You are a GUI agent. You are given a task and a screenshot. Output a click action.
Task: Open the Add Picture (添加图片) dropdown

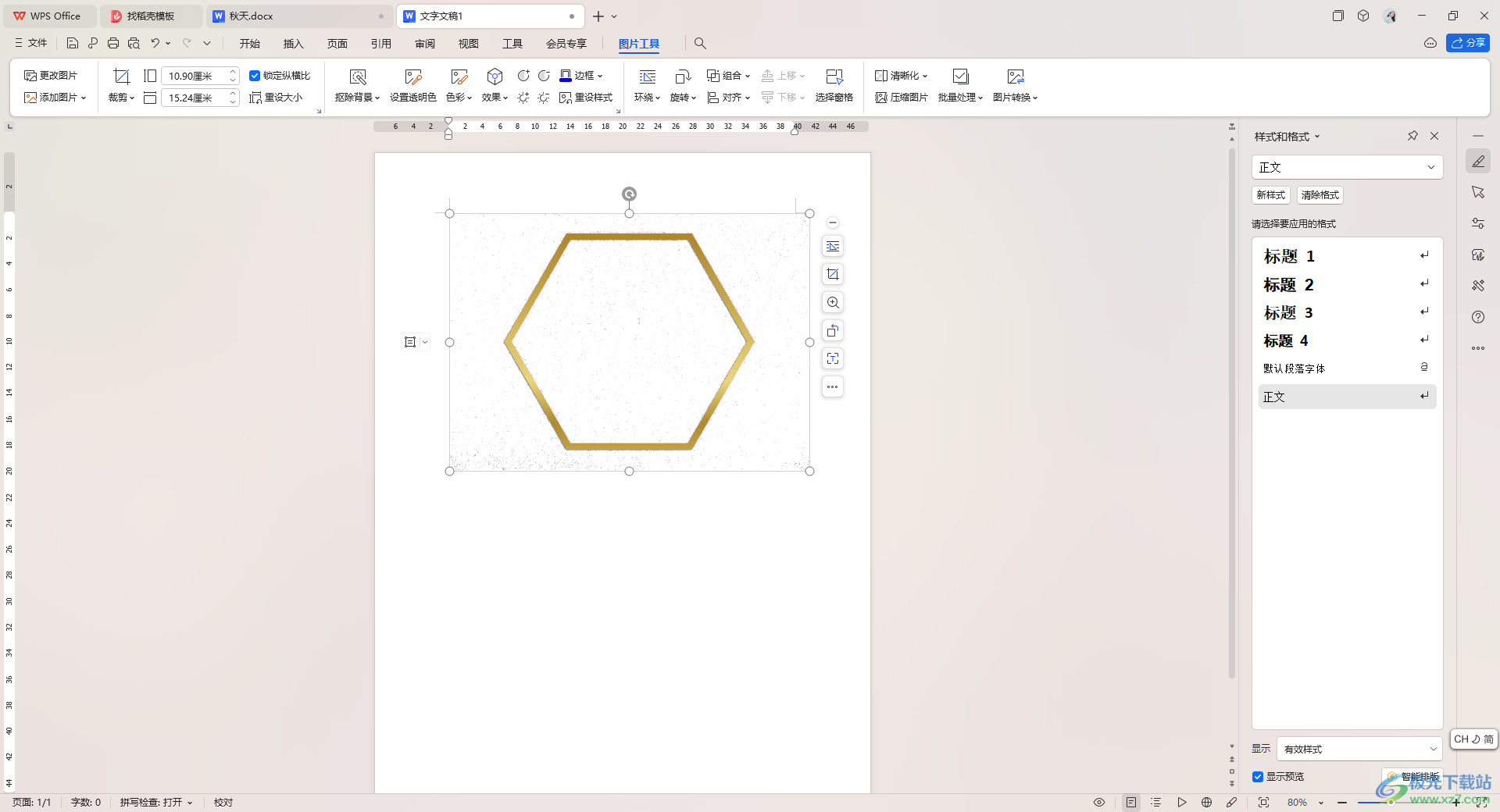55,98
